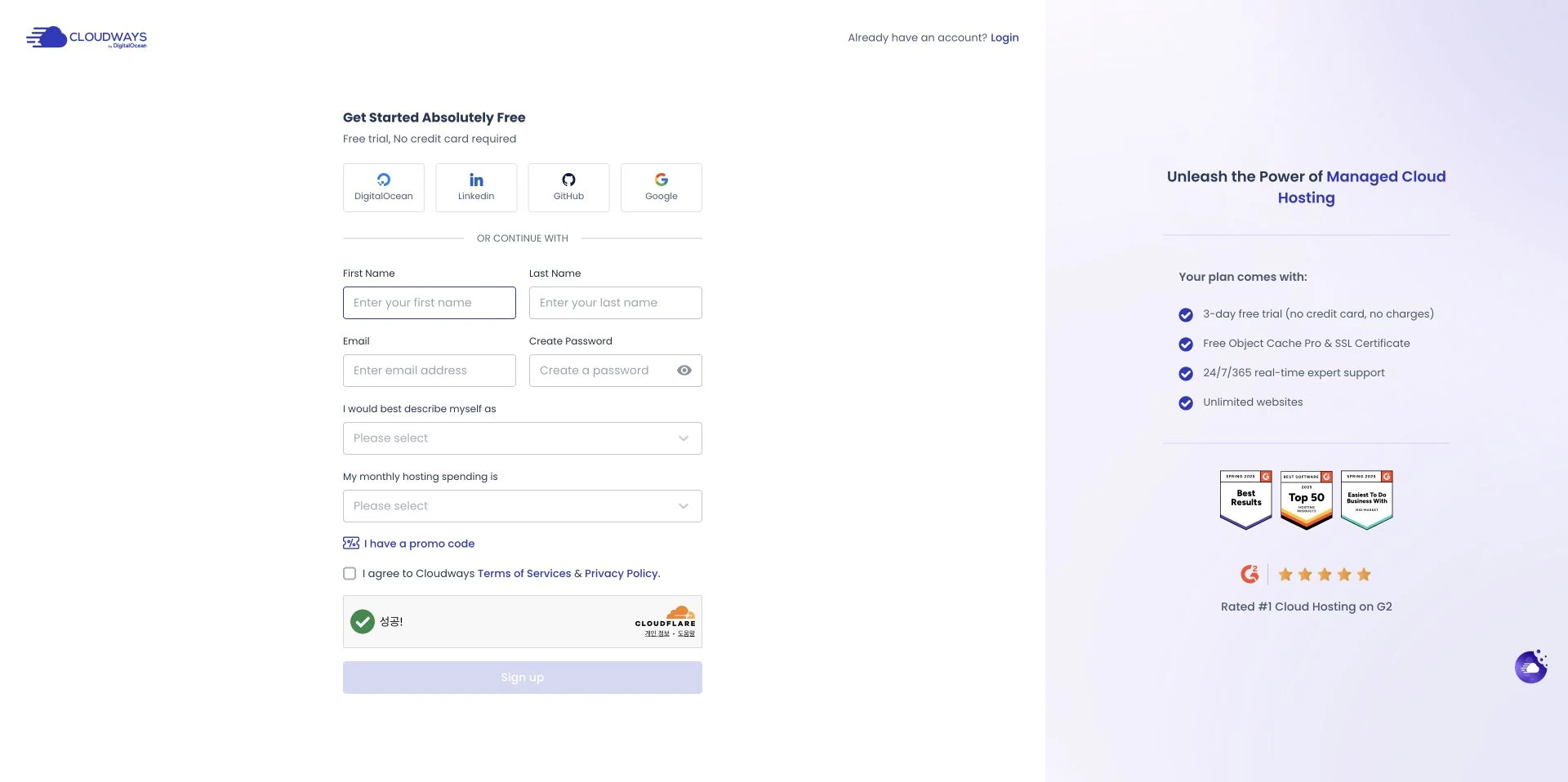Click 'Get Started Absolutely Free' heading

[434, 118]
